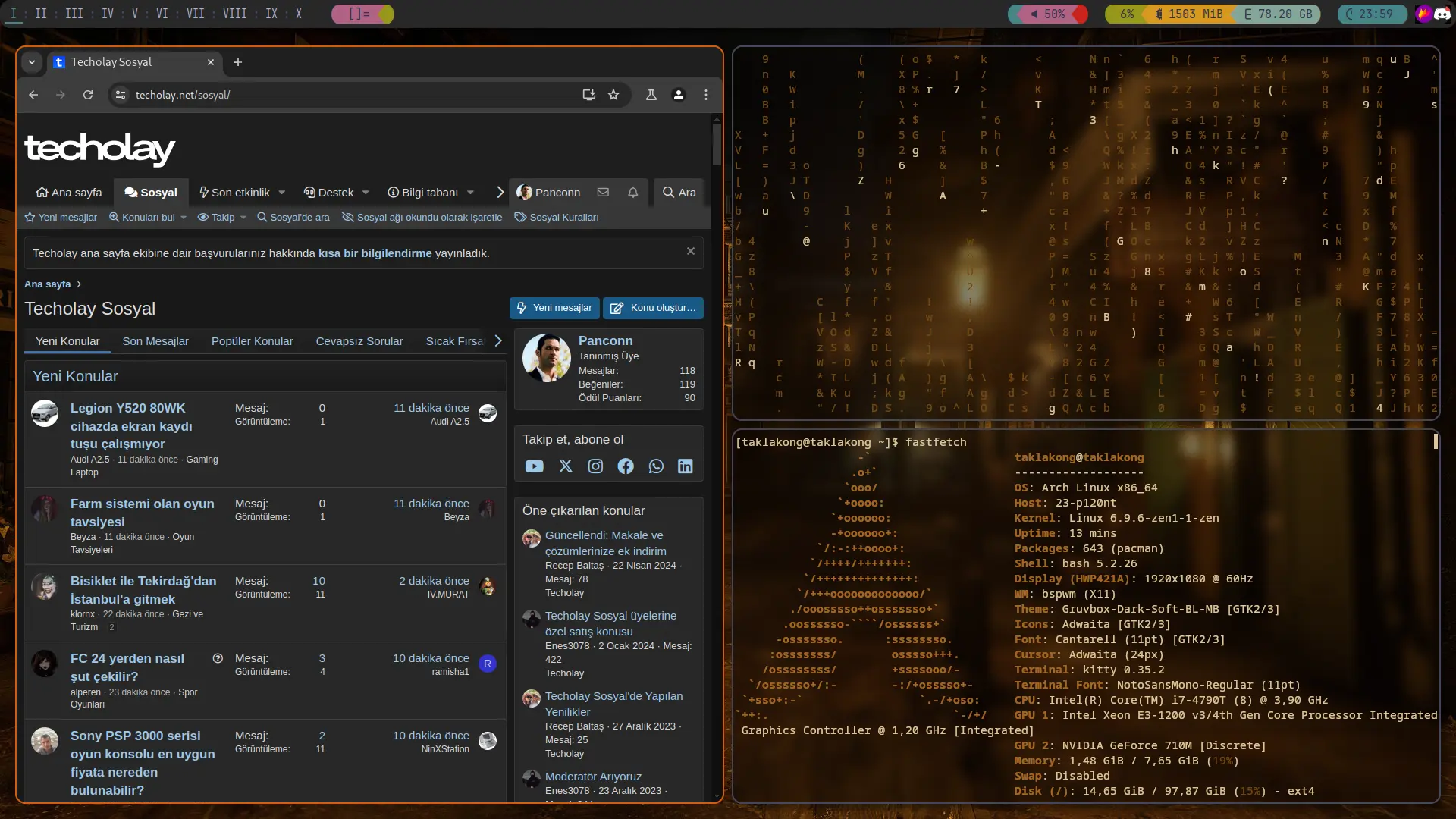Viewport: 1456px width, 819px height.
Task: Click the 1503 MiB memory indicator
Action: pyautogui.click(x=1188, y=14)
